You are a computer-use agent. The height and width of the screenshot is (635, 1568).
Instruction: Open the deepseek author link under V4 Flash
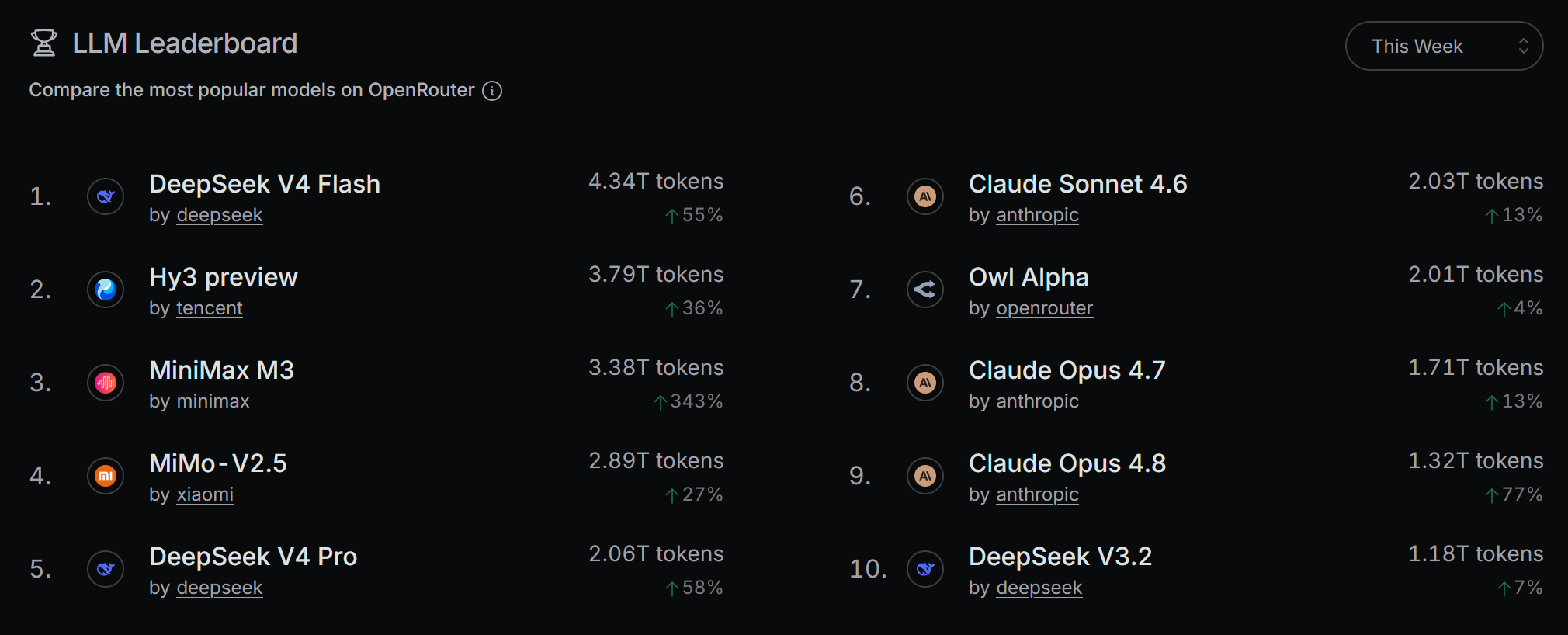[220, 215]
